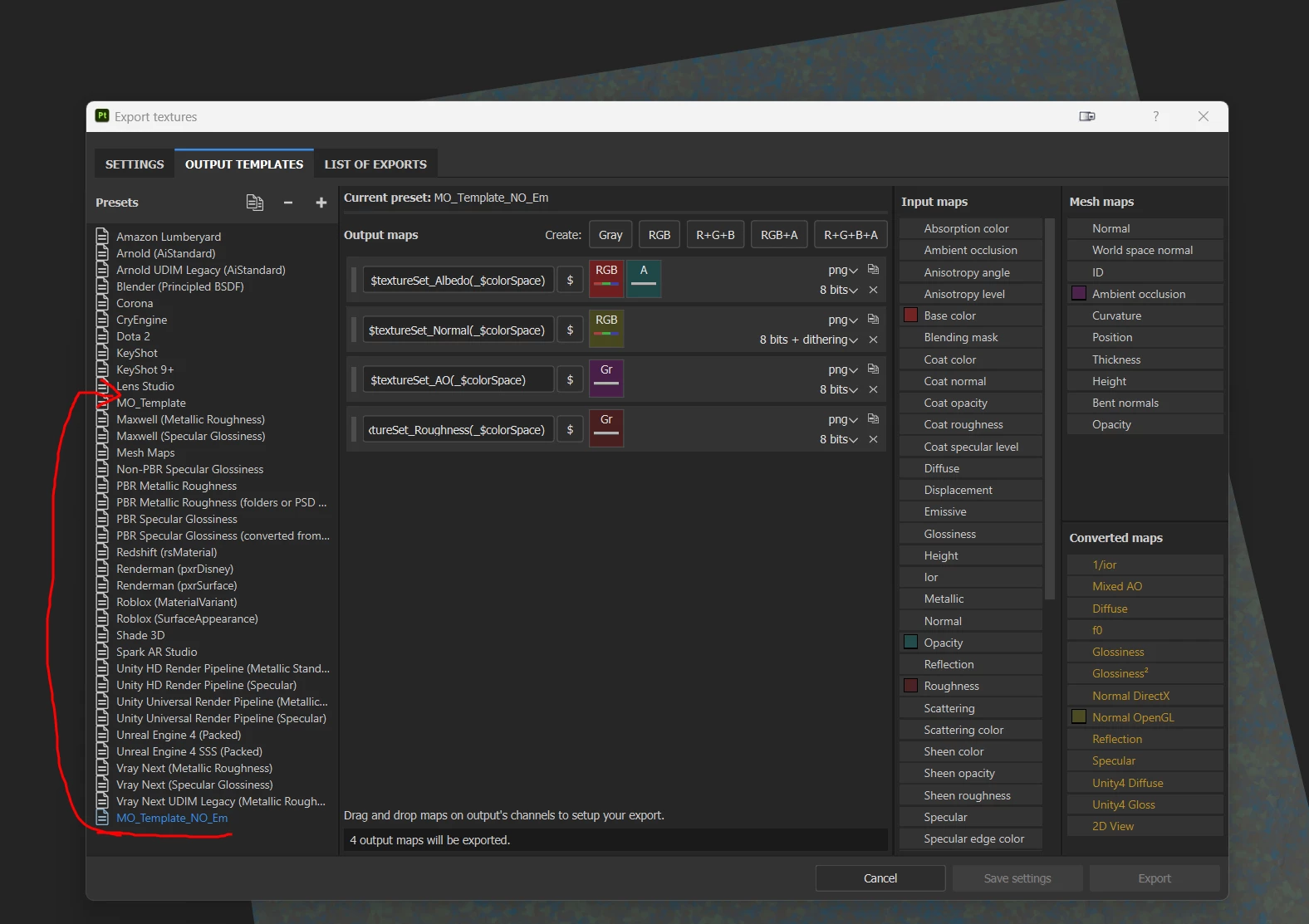
Task: Click Save settings button
Action: [1017, 878]
